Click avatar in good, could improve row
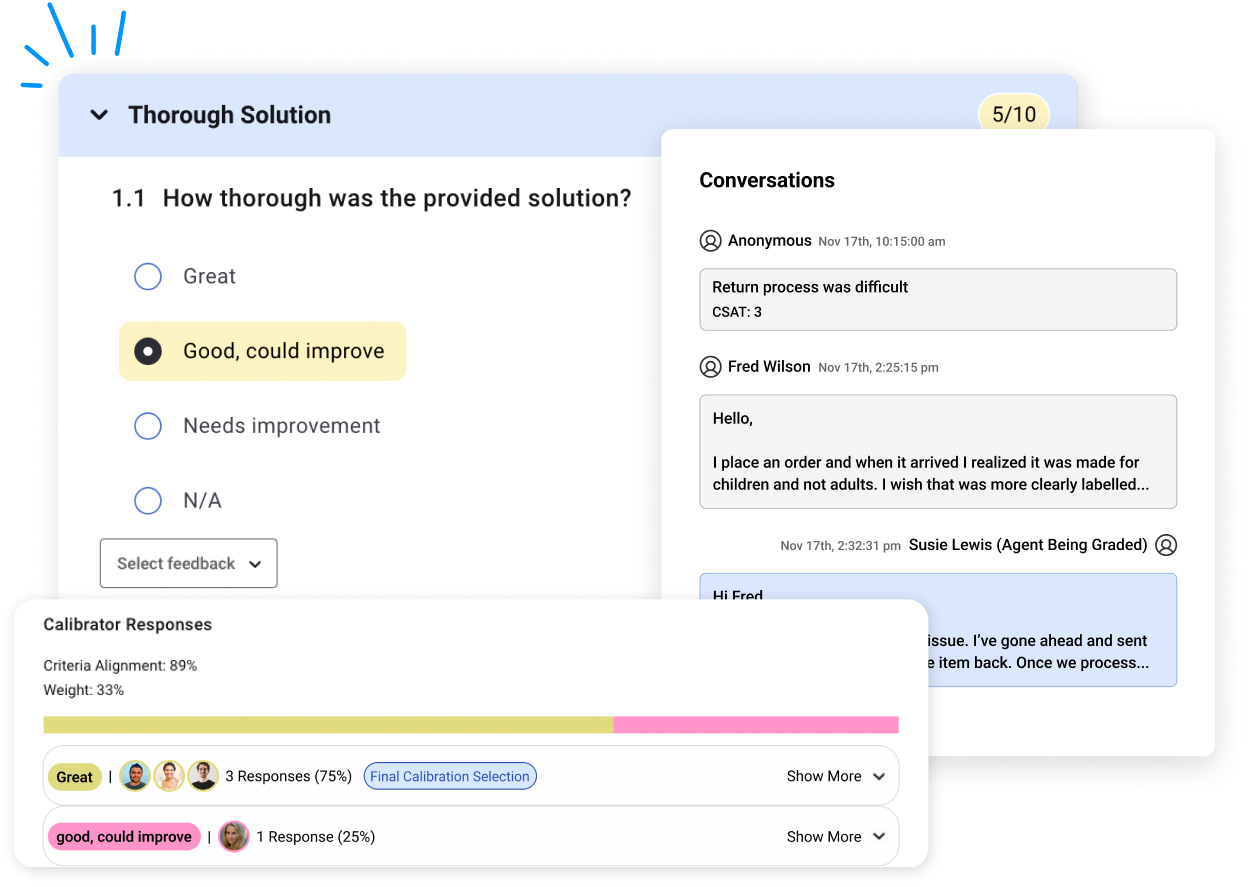The height and width of the screenshot is (887, 1249). point(233,837)
